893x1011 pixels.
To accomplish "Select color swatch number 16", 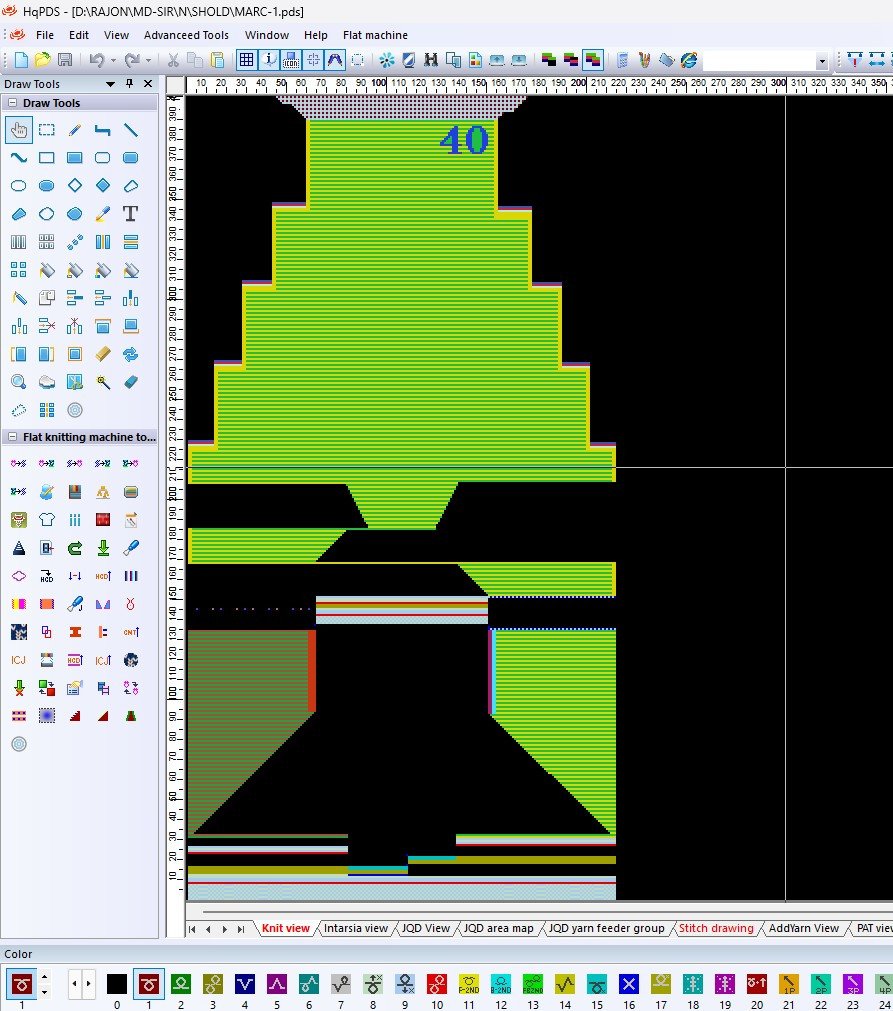I will (x=628, y=984).
